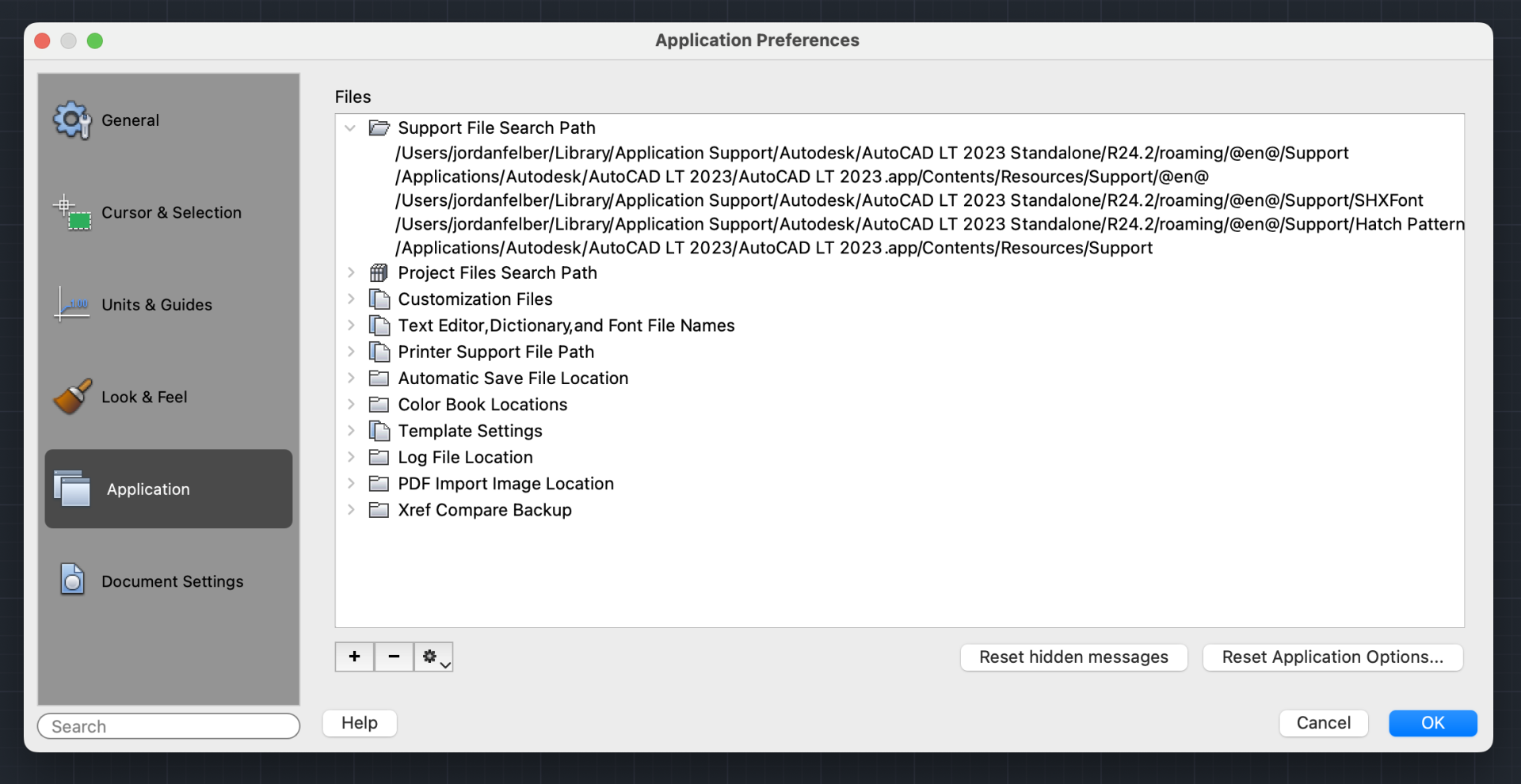
Task: Expand the Automatic Save File Location node
Action: tap(351, 378)
